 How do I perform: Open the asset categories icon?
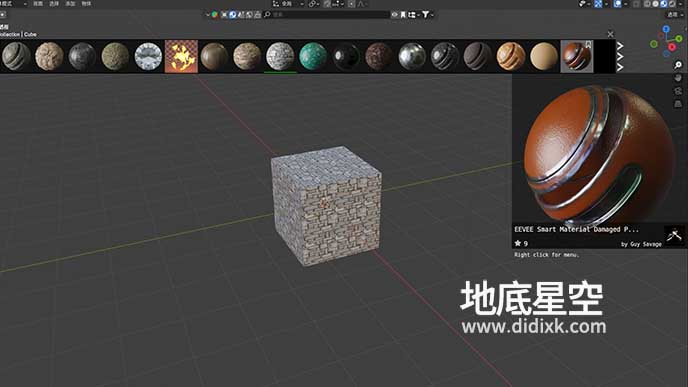pos(413,14)
